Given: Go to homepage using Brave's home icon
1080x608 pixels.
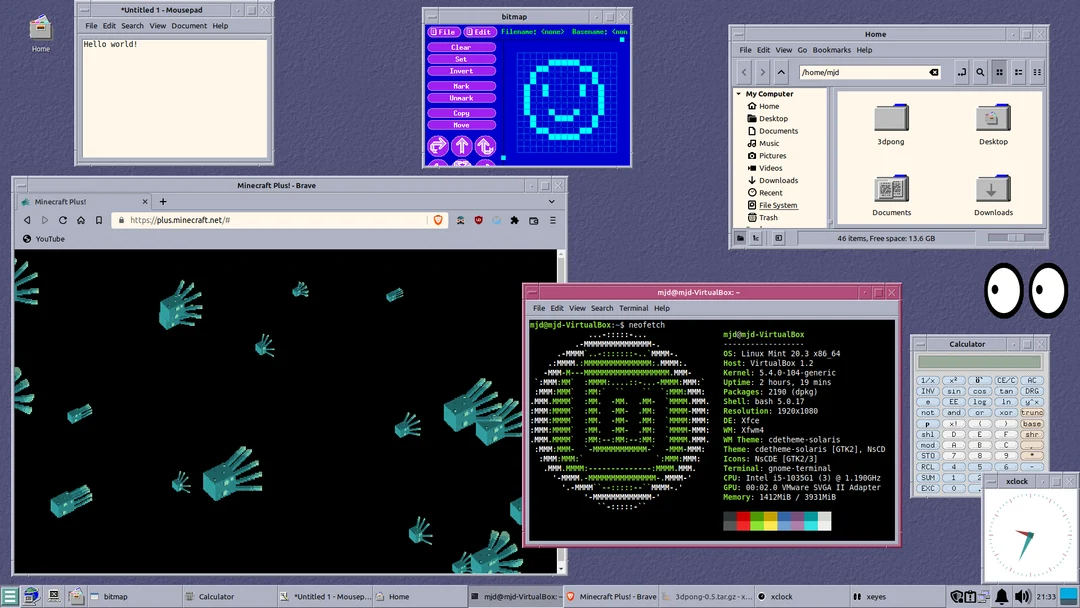Looking at the screenshot, I should [79, 220].
